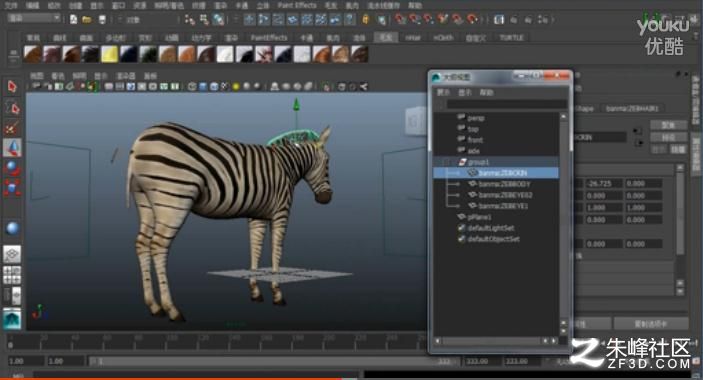Click the 复制选项卡 button
703x380 pixels.
coord(651,324)
